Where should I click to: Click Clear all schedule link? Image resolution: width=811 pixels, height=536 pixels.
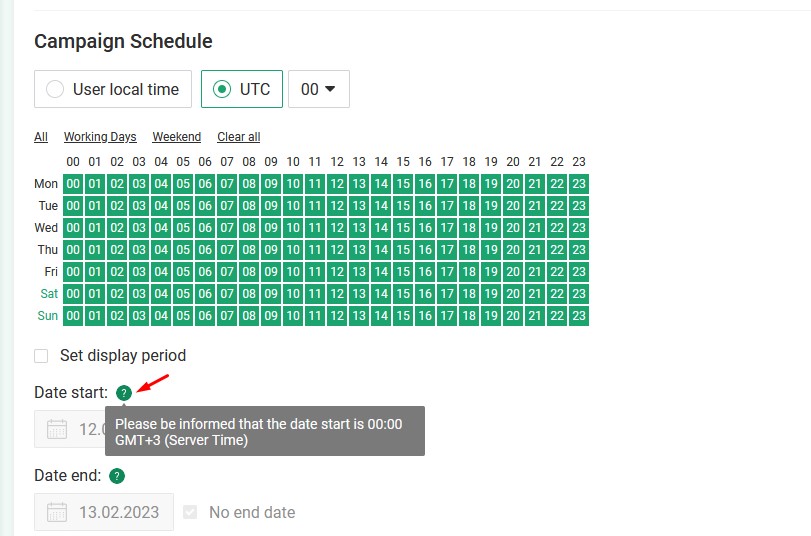(238, 137)
